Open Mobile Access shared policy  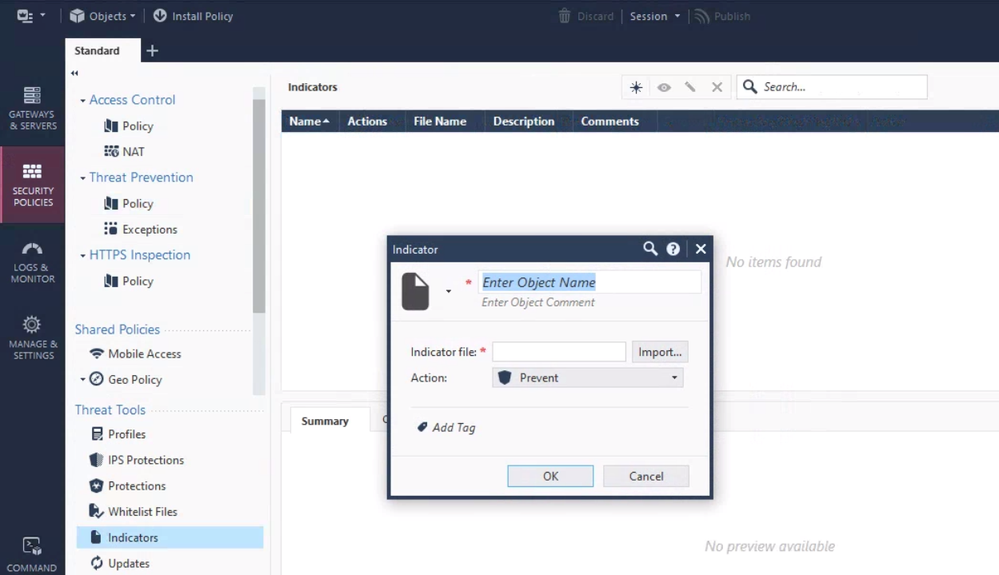coord(135,353)
